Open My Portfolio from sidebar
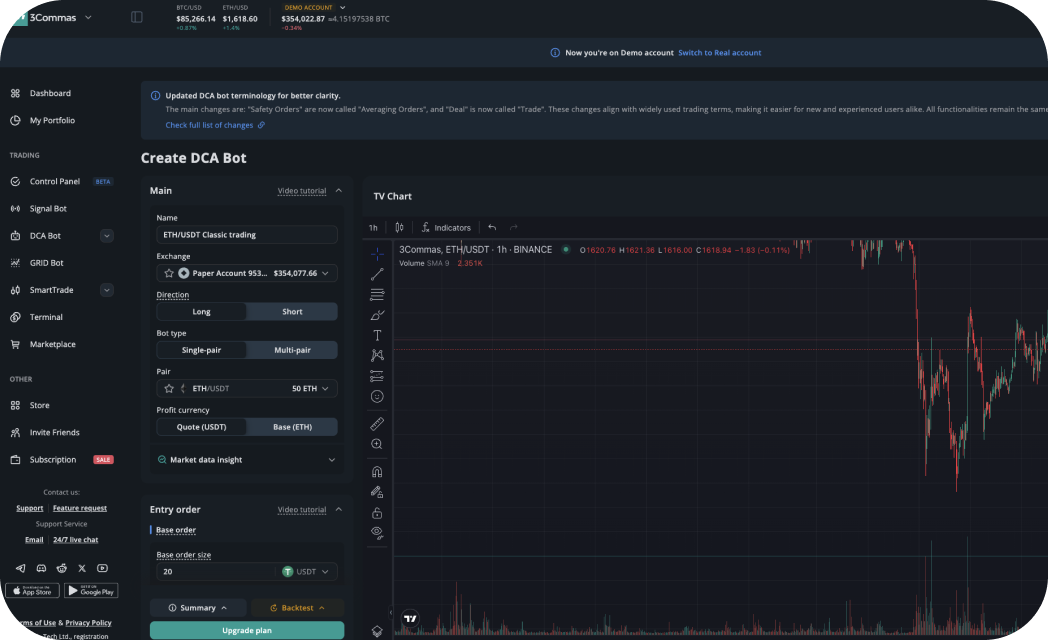This screenshot has height=640, width=1048. pos(52,120)
